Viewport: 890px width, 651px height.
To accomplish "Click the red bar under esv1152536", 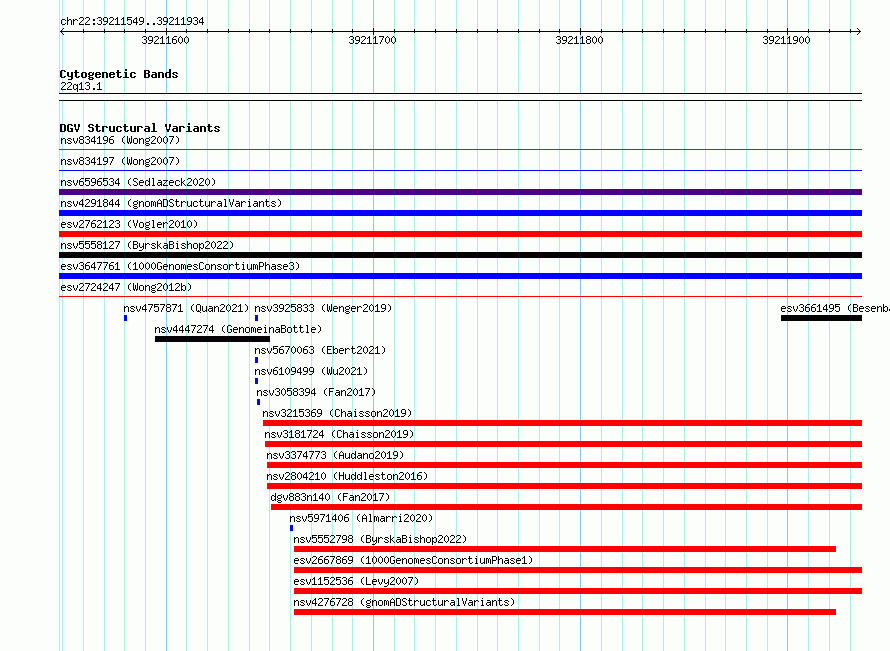I will [x=578, y=591].
